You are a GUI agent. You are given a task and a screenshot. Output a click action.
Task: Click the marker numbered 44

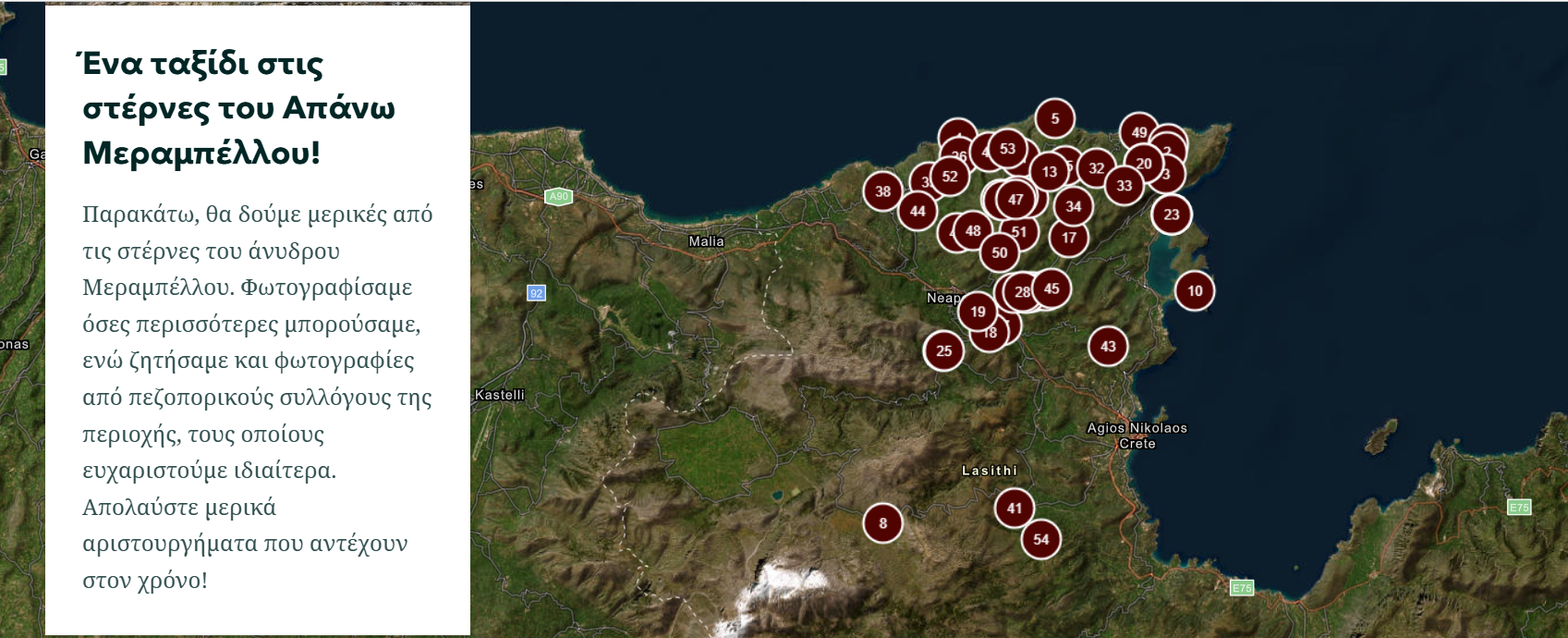[917, 212]
